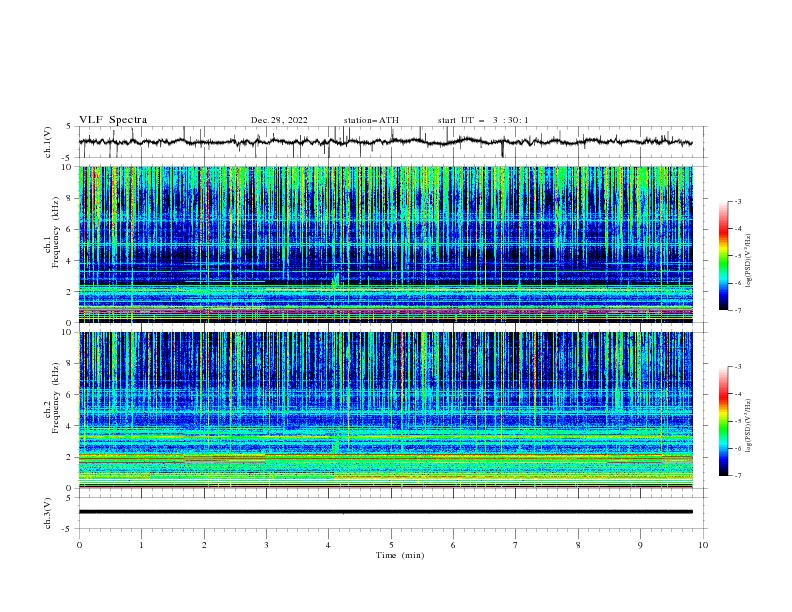Click the time axis tick label "5"
Viewport: 792px width, 612px height.
[391, 545]
